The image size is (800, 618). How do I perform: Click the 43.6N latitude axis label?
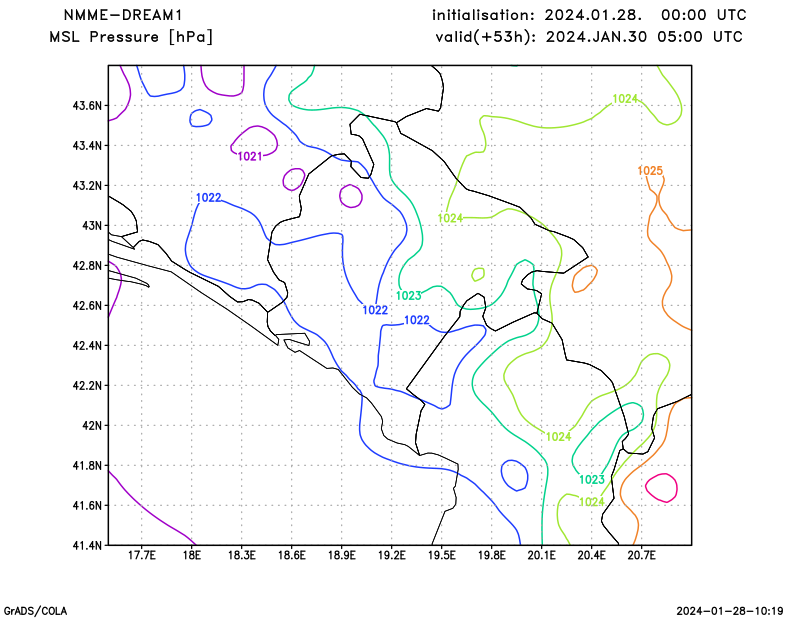pos(87,106)
